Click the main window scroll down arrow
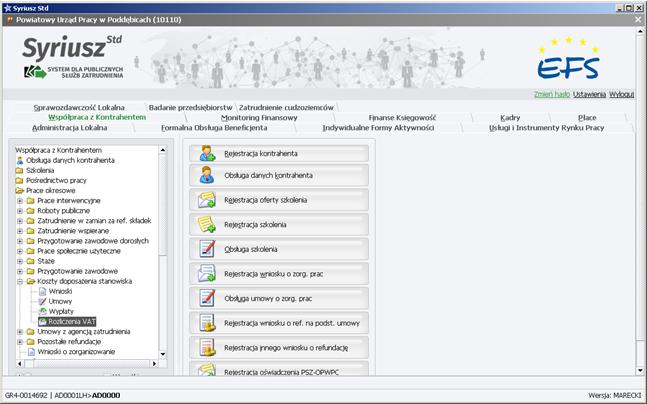The image size is (647, 404). [640, 370]
